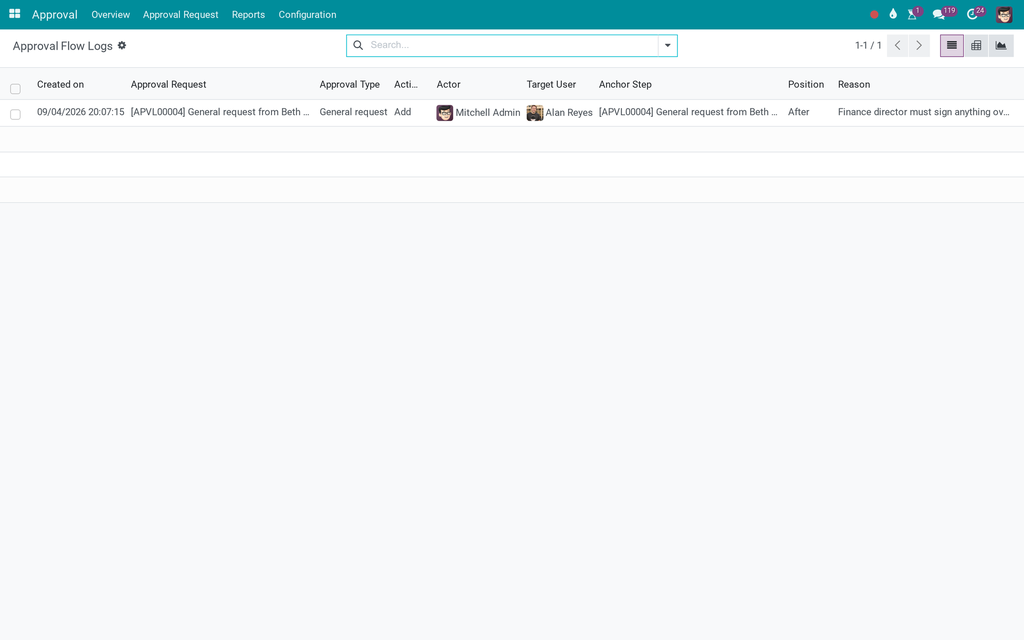Click the red recording dot icon
The width and height of the screenshot is (1024, 640).
874,14
